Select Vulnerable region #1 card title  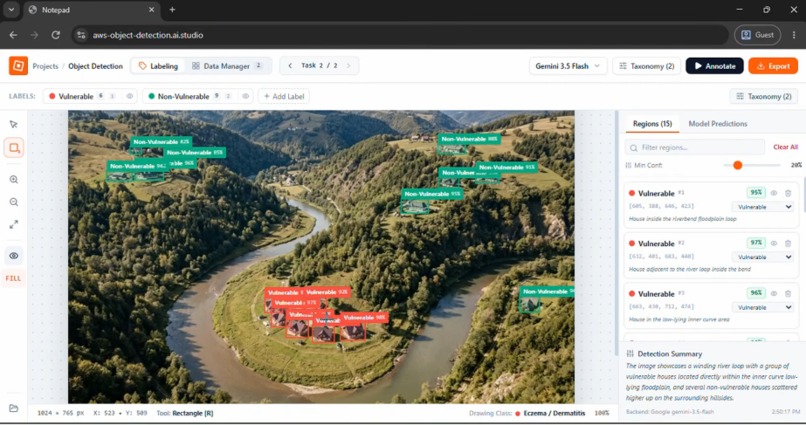coord(656,193)
